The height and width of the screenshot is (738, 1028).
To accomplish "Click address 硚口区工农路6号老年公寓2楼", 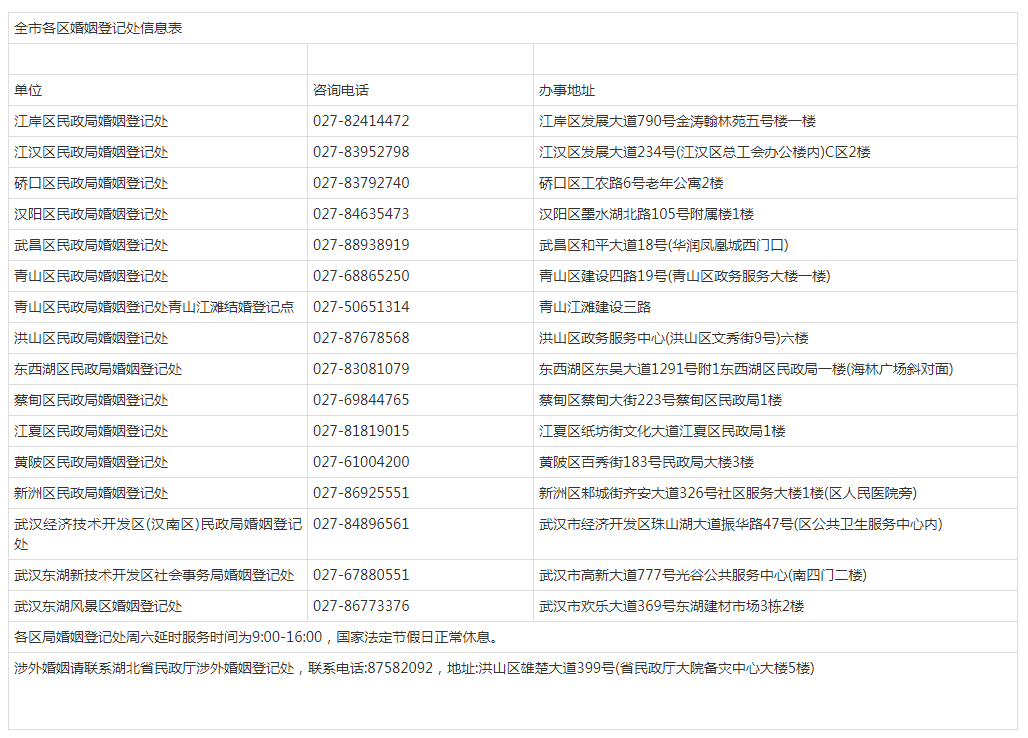I will [631, 183].
